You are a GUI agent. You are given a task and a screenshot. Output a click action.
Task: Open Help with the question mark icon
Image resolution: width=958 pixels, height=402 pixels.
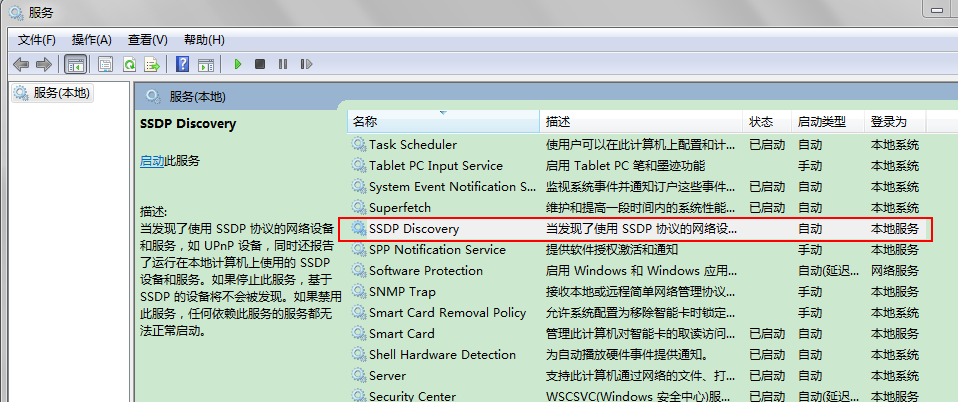click(182, 64)
